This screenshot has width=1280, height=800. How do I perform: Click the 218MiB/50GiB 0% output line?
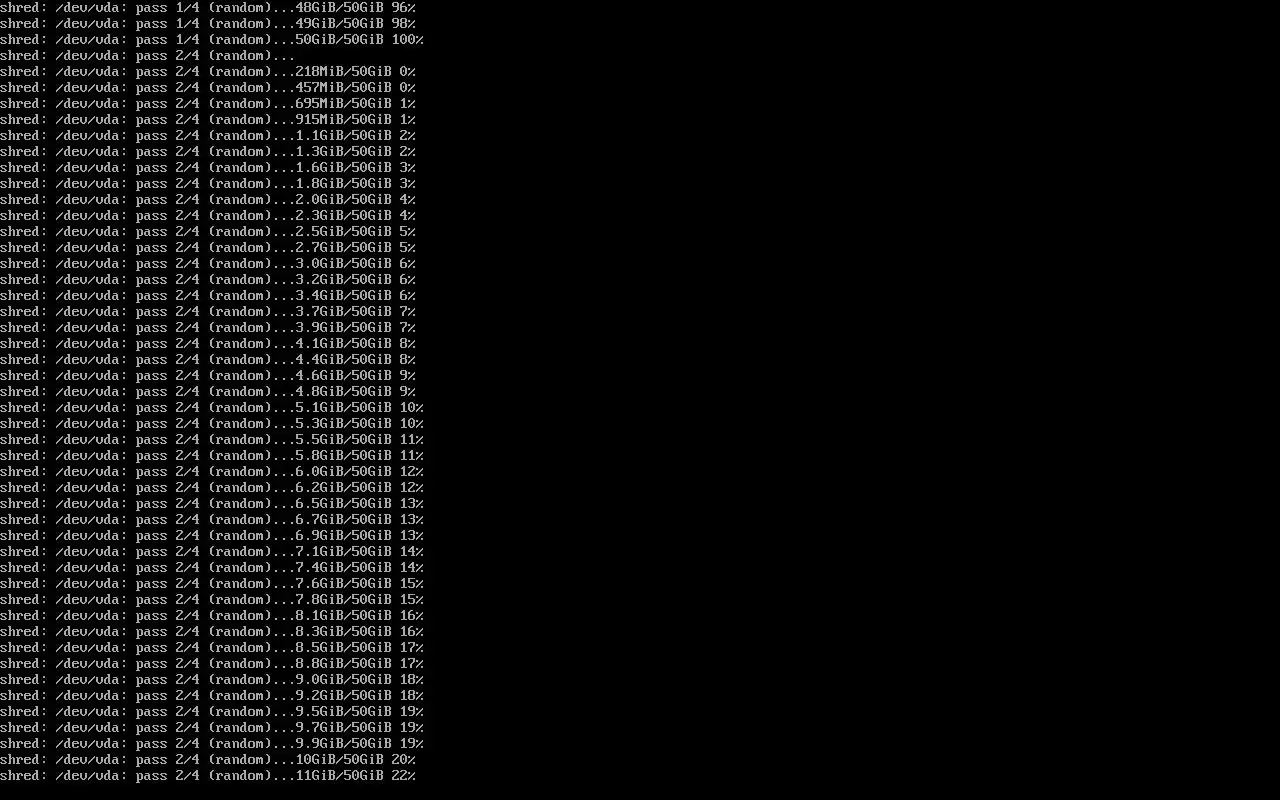coord(208,72)
